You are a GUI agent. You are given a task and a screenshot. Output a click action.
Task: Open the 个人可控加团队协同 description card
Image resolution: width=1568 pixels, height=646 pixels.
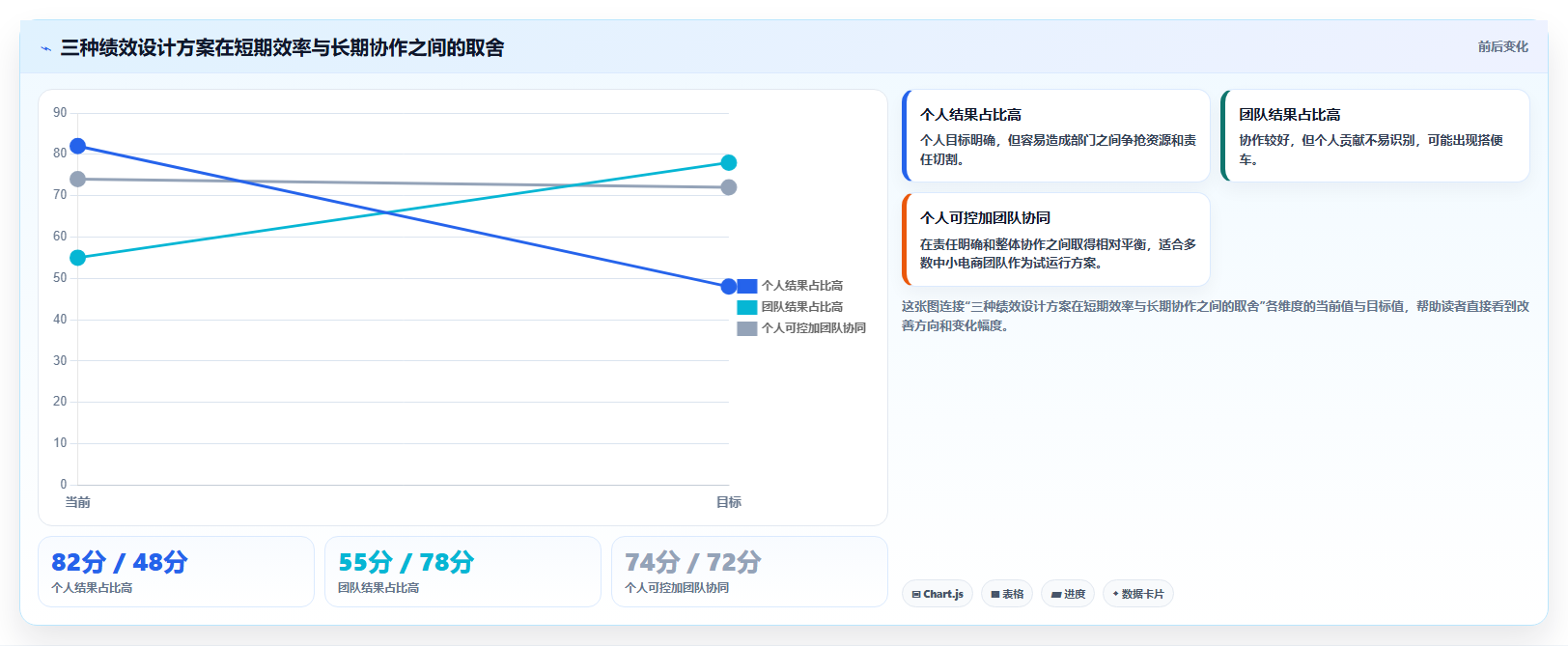[x=1056, y=239]
